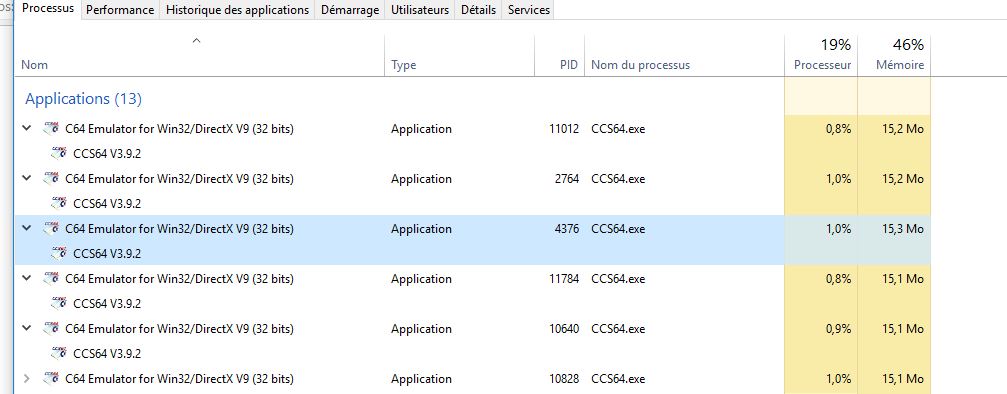Click CCS64.exe process name for PID 11012

(618, 129)
